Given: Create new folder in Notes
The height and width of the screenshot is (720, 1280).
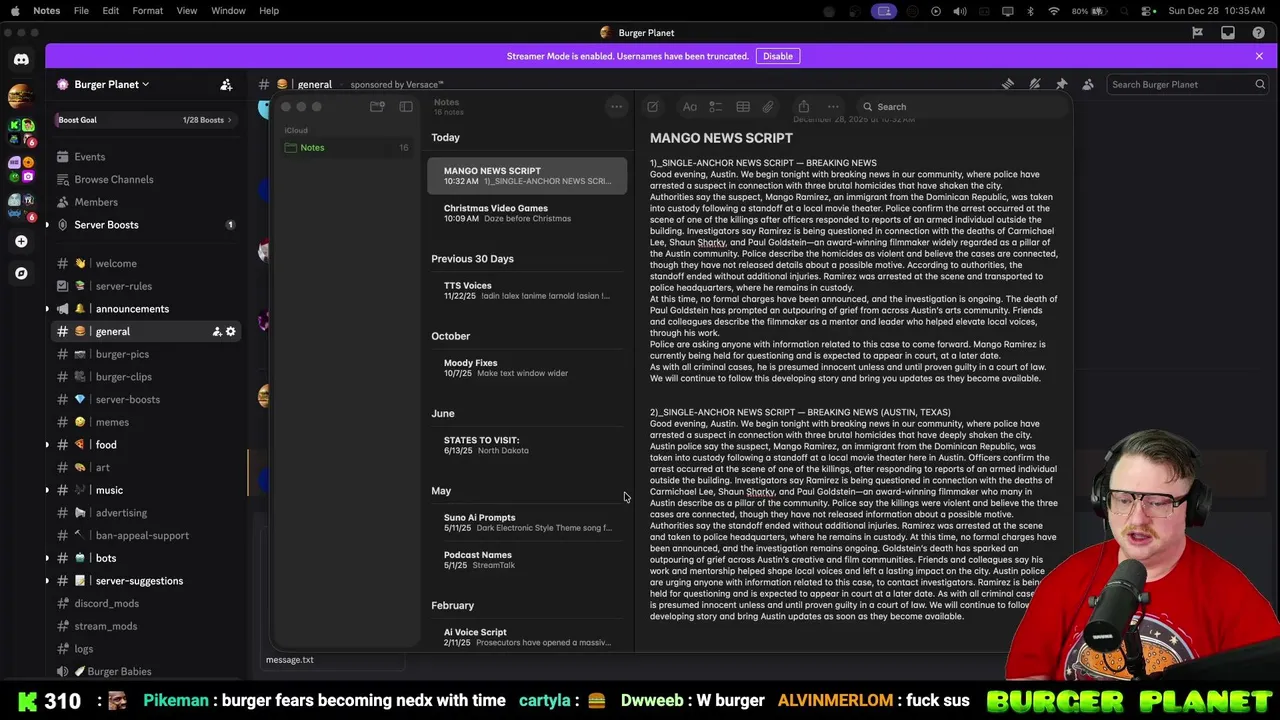Looking at the screenshot, I should click(377, 107).
